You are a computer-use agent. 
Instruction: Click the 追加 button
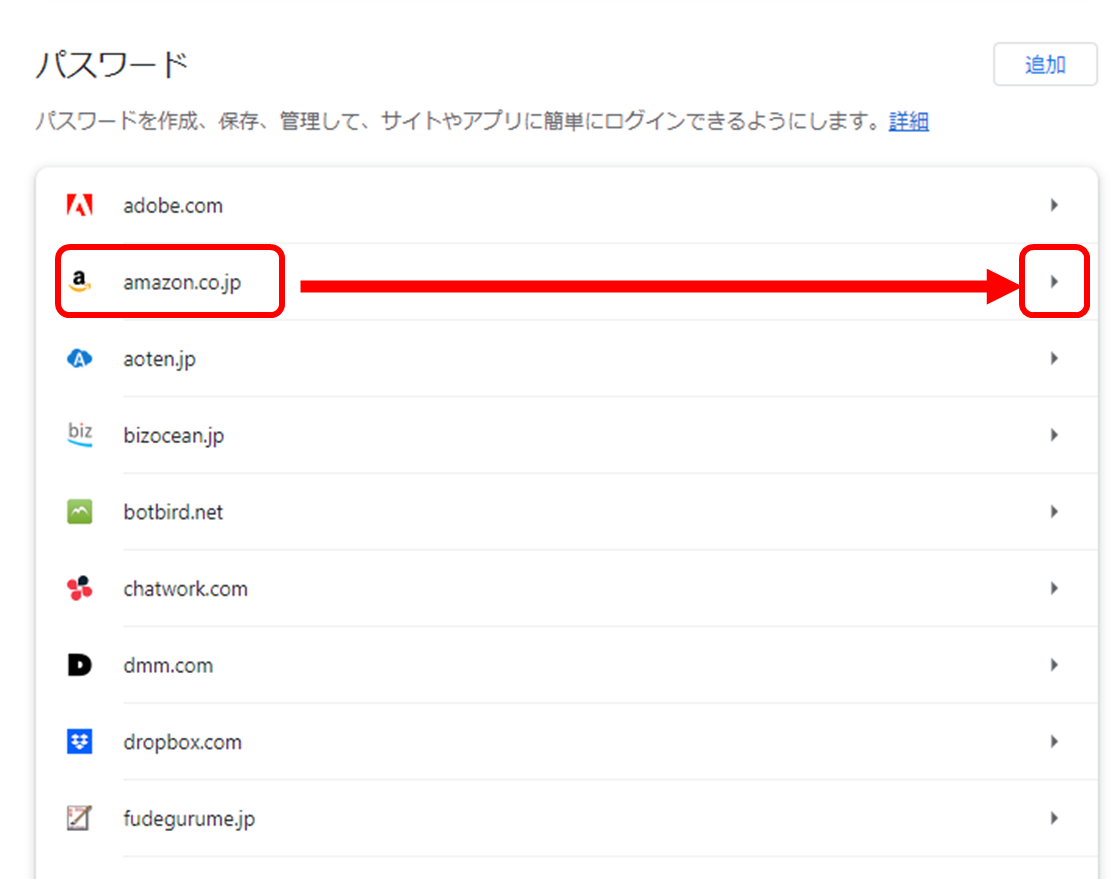tap(1045, 65)
